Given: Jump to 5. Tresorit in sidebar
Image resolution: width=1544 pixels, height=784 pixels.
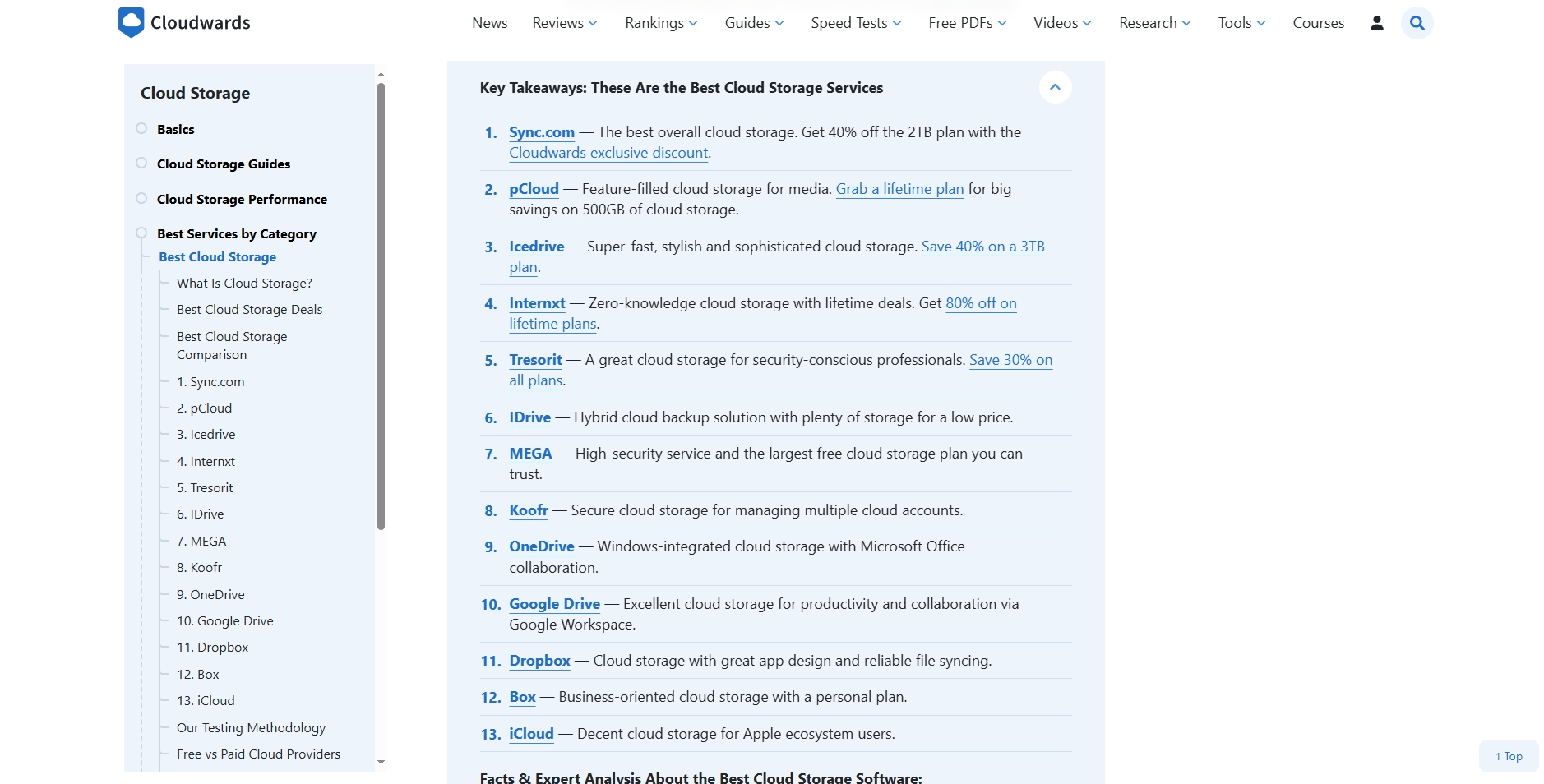Looking at the screenshot, I should 205,487.
